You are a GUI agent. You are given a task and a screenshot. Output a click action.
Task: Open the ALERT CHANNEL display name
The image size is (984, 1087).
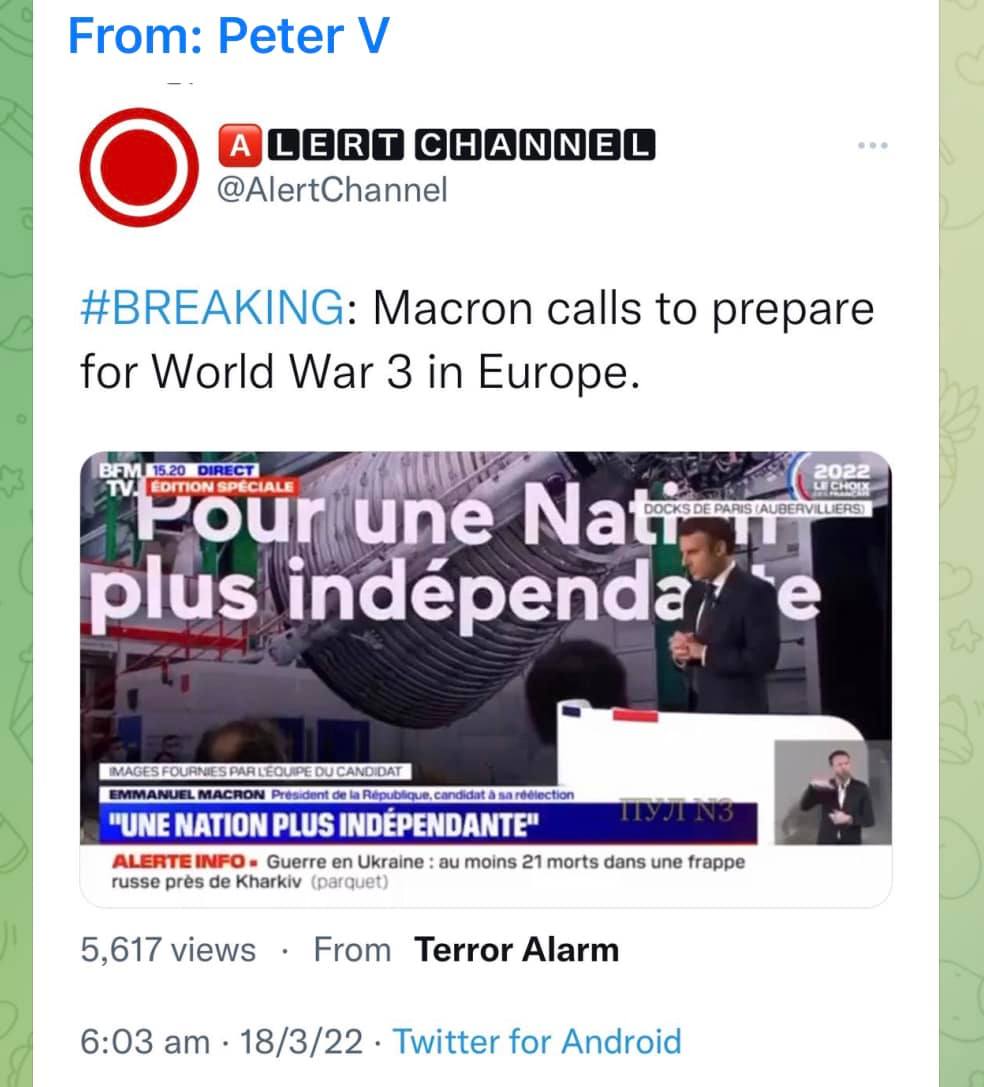pos(437,146)
